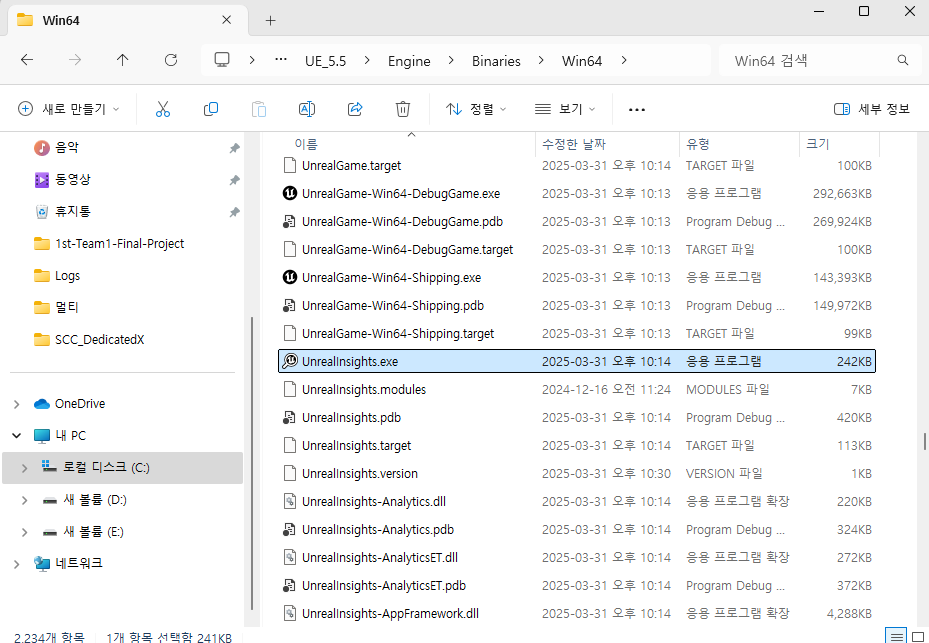
Task: Open the 새로 만들기 dropdown
Action: (x=69, y=109)
